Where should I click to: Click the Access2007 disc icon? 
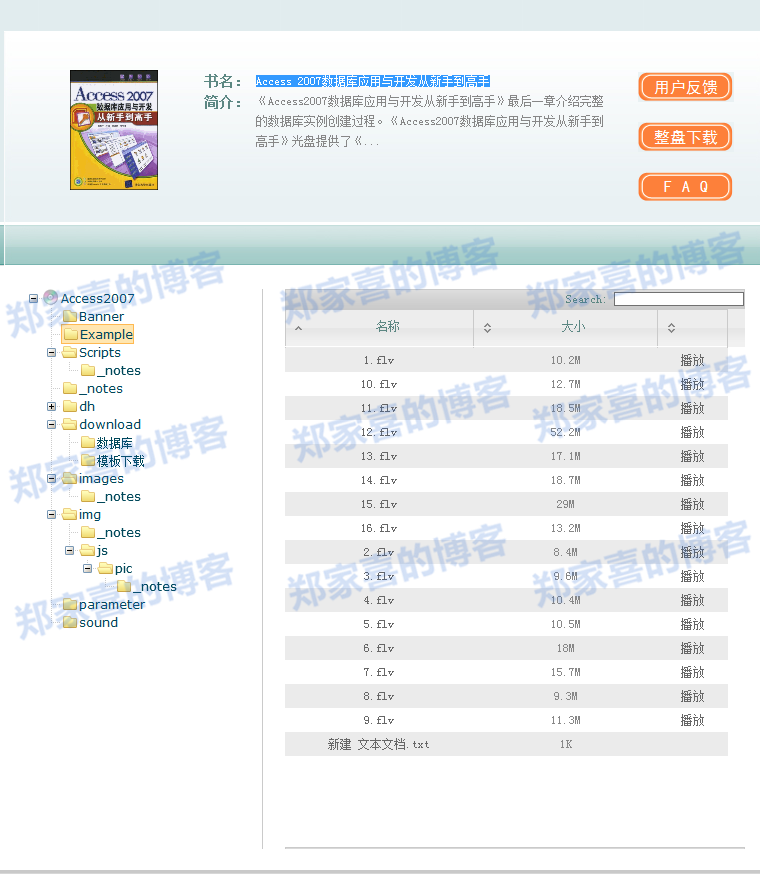(x=51, y=297)
